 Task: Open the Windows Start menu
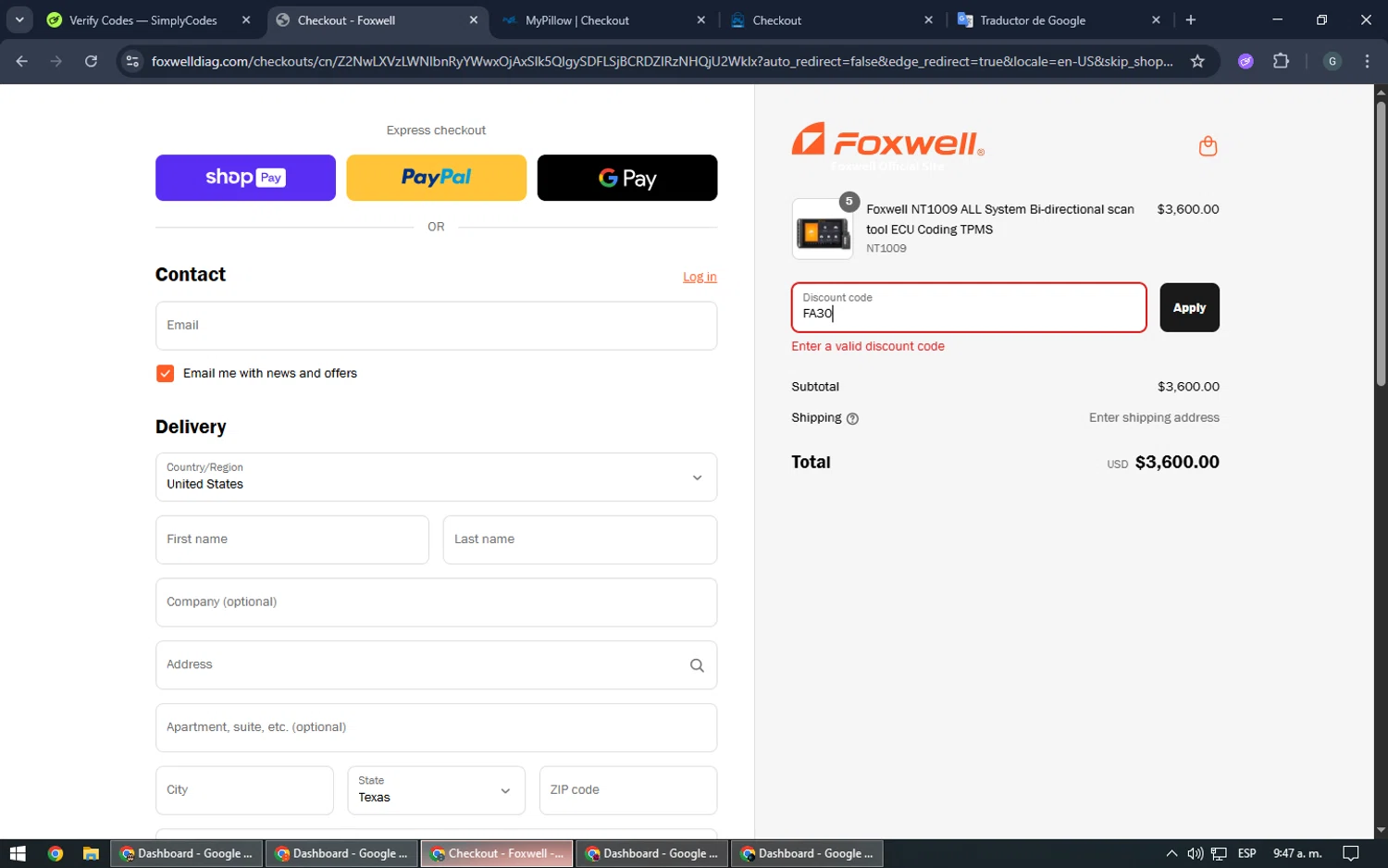[x=18, y=853]
